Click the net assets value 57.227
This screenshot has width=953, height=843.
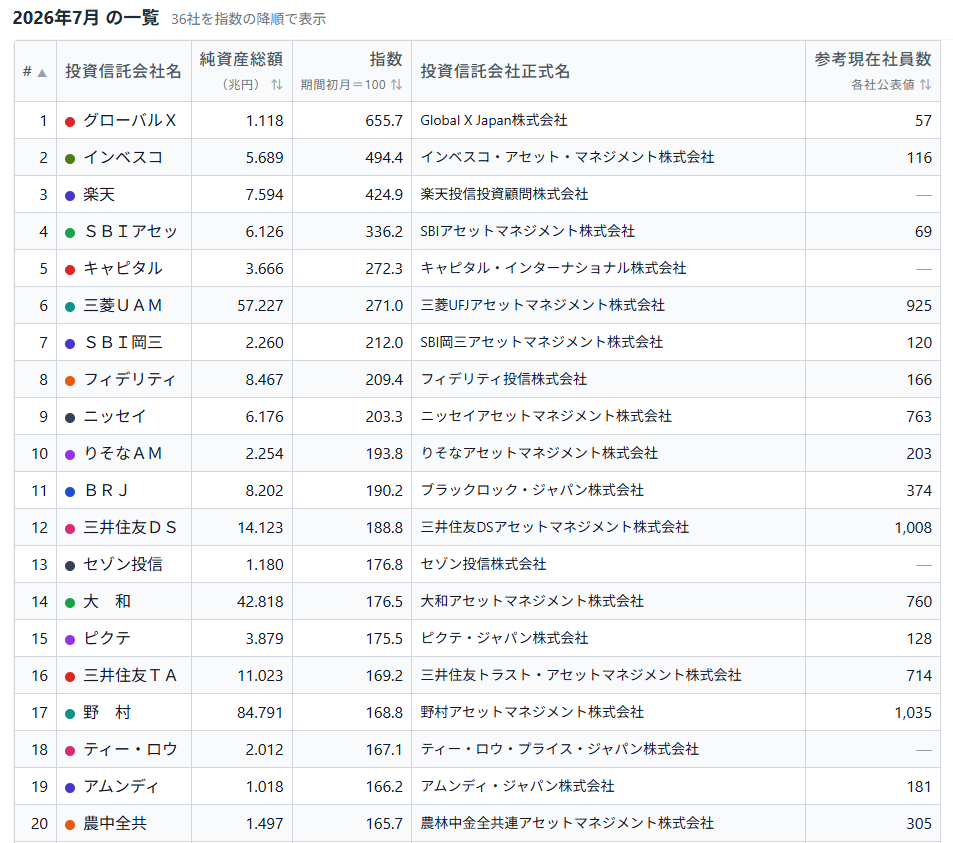tap(260, 306)
